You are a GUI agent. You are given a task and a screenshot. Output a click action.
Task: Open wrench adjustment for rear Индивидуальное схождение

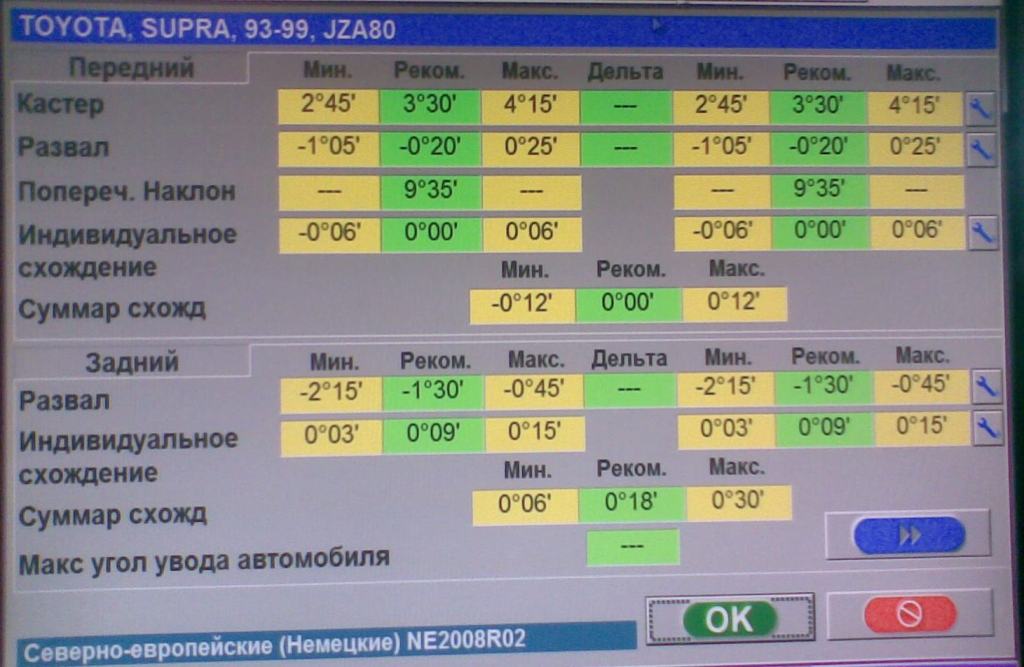click(986, 429)
